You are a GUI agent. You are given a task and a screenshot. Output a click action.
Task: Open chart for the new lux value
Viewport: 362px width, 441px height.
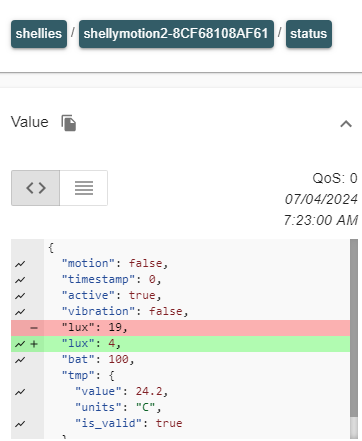[x=20, y=344]
